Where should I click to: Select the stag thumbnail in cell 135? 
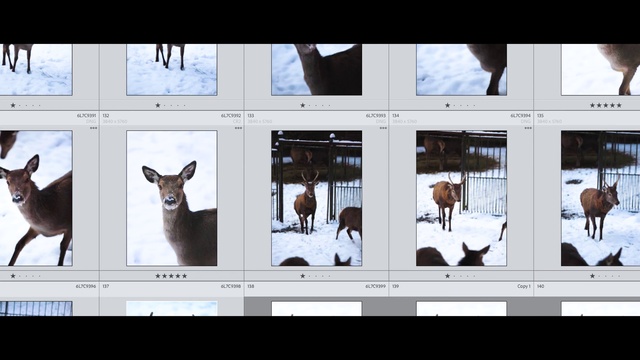(x=600, y=198)
